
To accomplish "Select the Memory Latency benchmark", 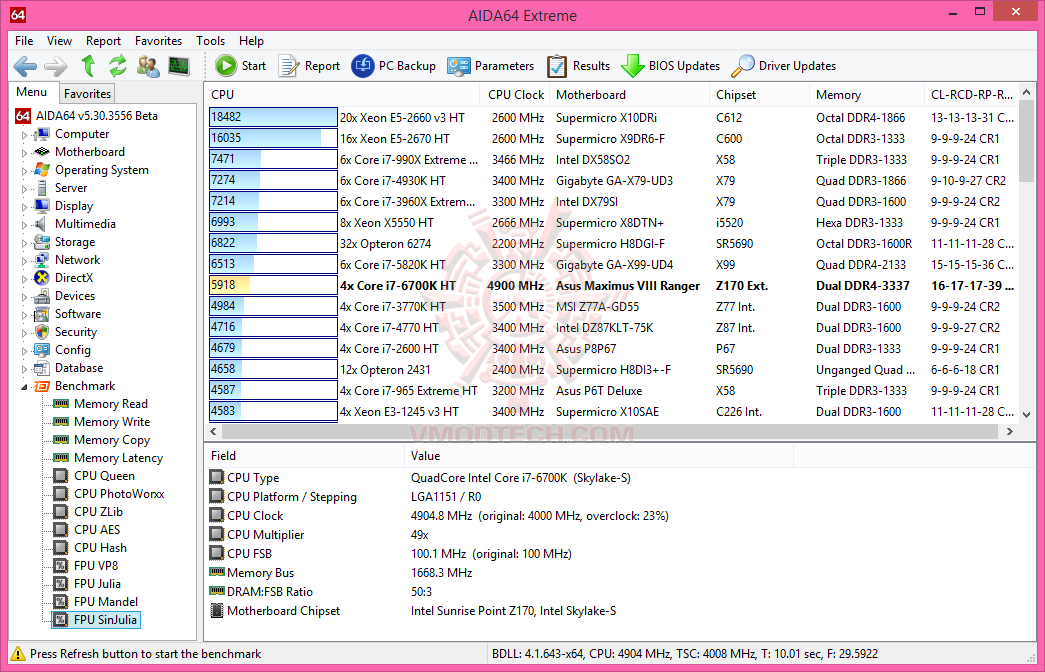I will click(118, 458).
